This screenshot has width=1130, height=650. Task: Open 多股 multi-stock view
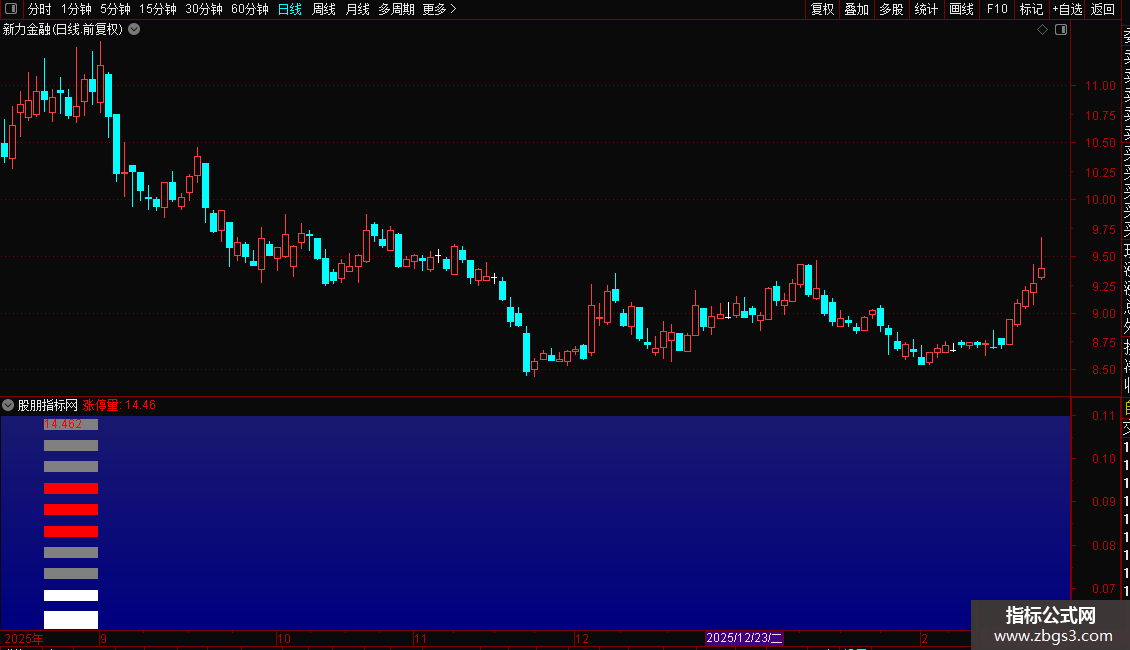click(891, 9)
